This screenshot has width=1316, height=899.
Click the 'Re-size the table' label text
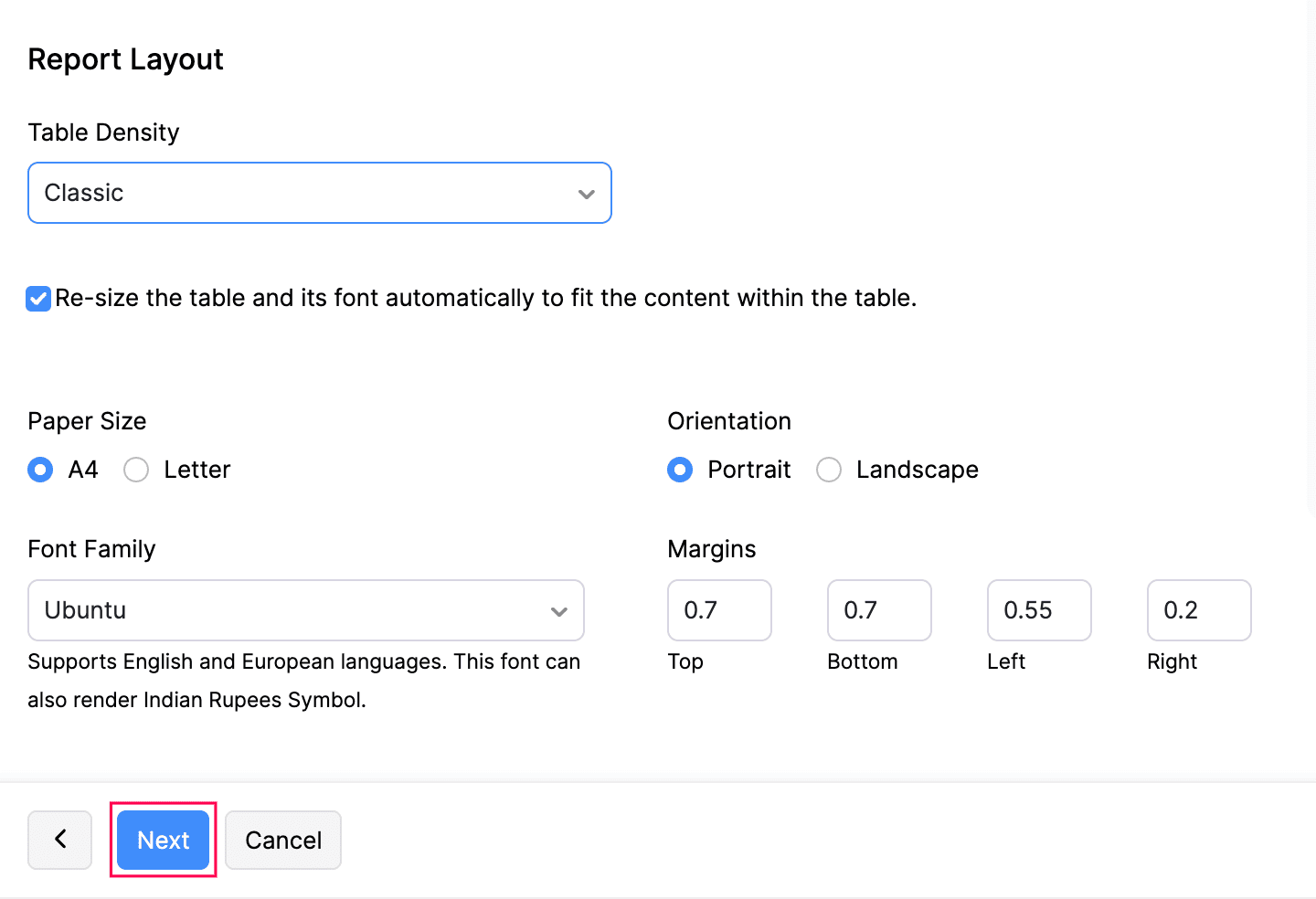(485, 299)
